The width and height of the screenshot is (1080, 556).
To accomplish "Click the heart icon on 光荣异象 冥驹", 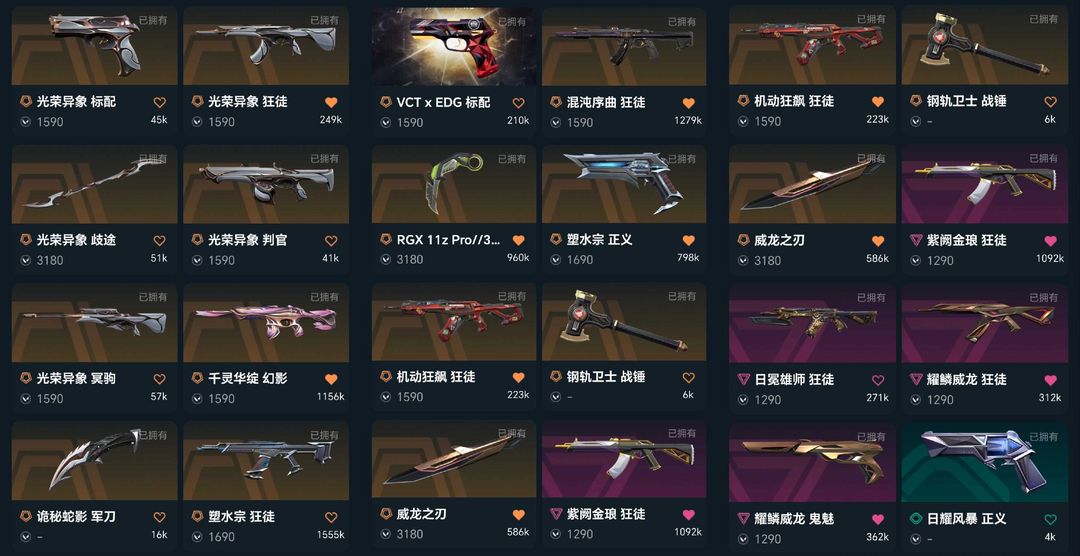I will click(160, 379).
